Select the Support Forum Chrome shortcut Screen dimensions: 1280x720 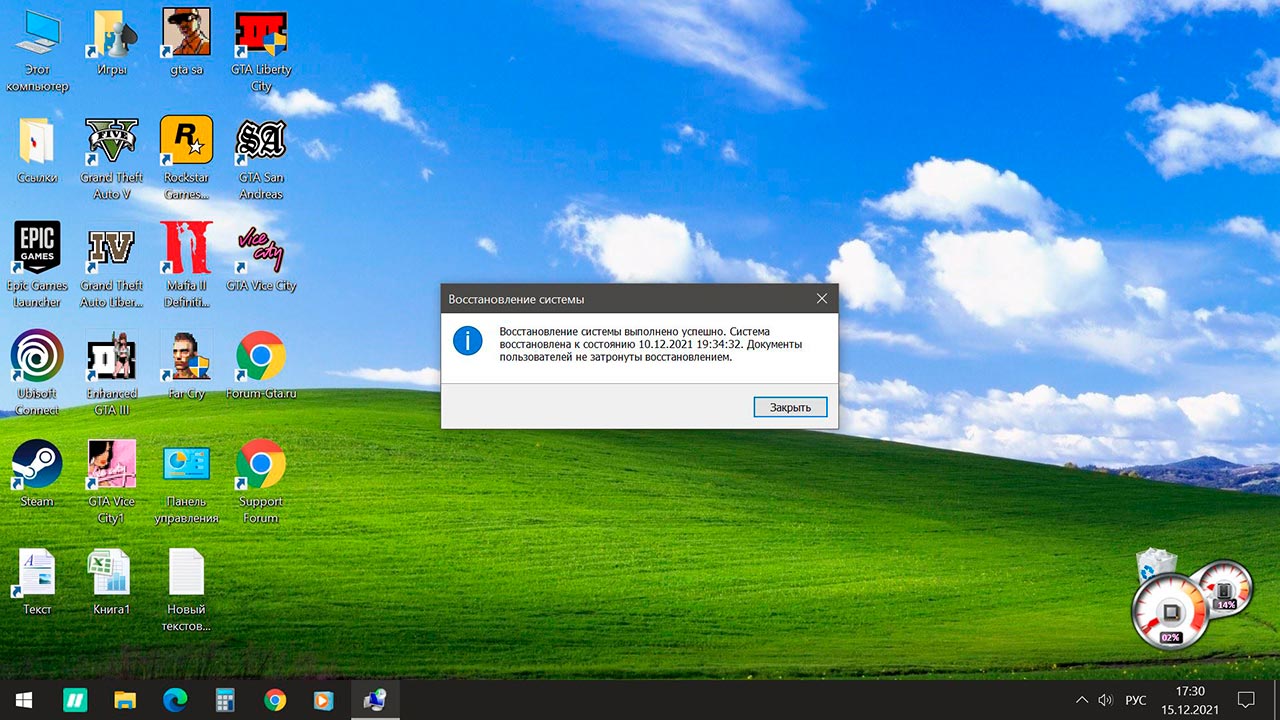(x=261, y=483)
